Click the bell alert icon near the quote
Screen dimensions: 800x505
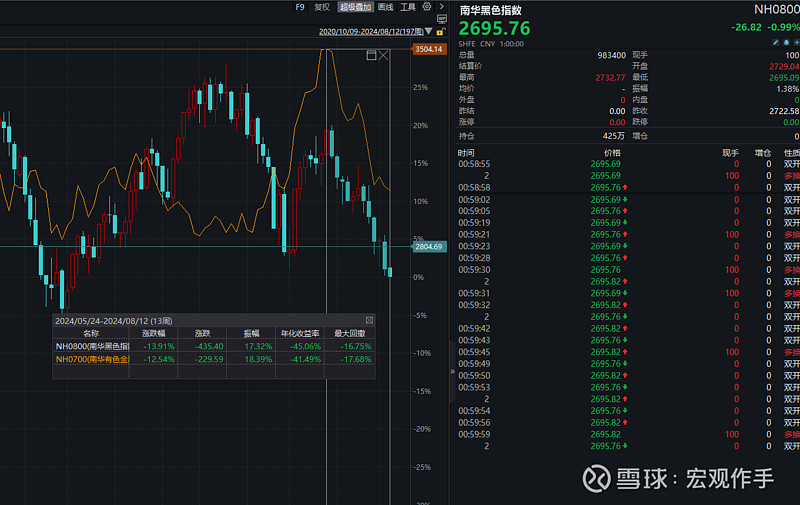pos(786,43)
